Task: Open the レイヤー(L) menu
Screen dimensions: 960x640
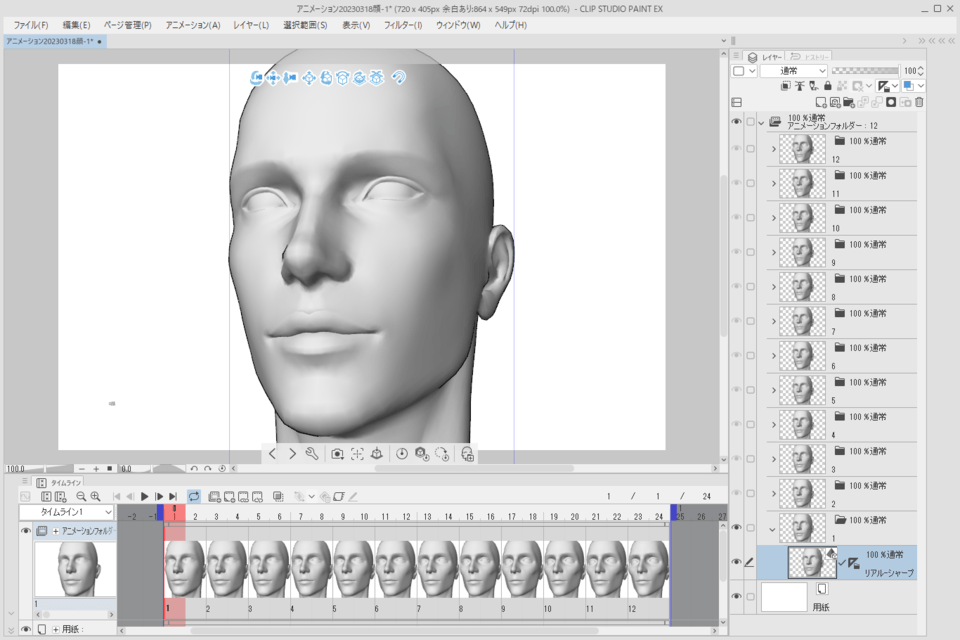Action: click(x=250, y=25)
